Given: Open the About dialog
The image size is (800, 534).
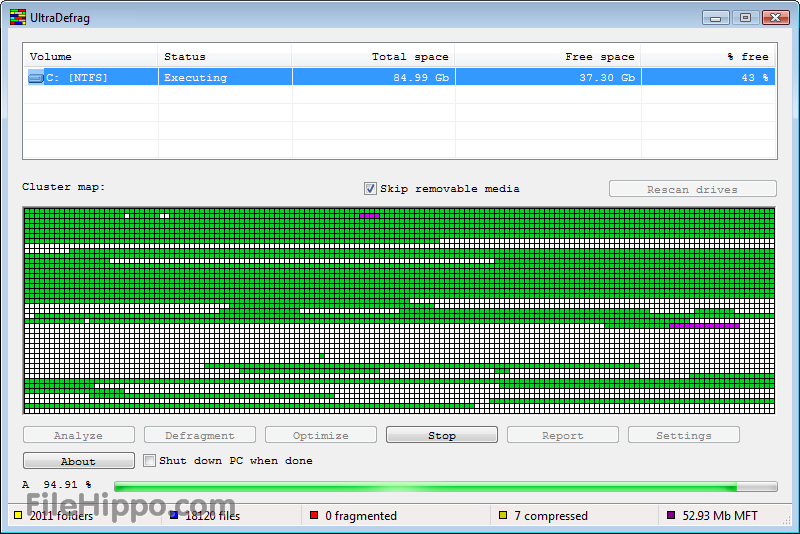Looking at the screenshot, I should coord(78,461).
